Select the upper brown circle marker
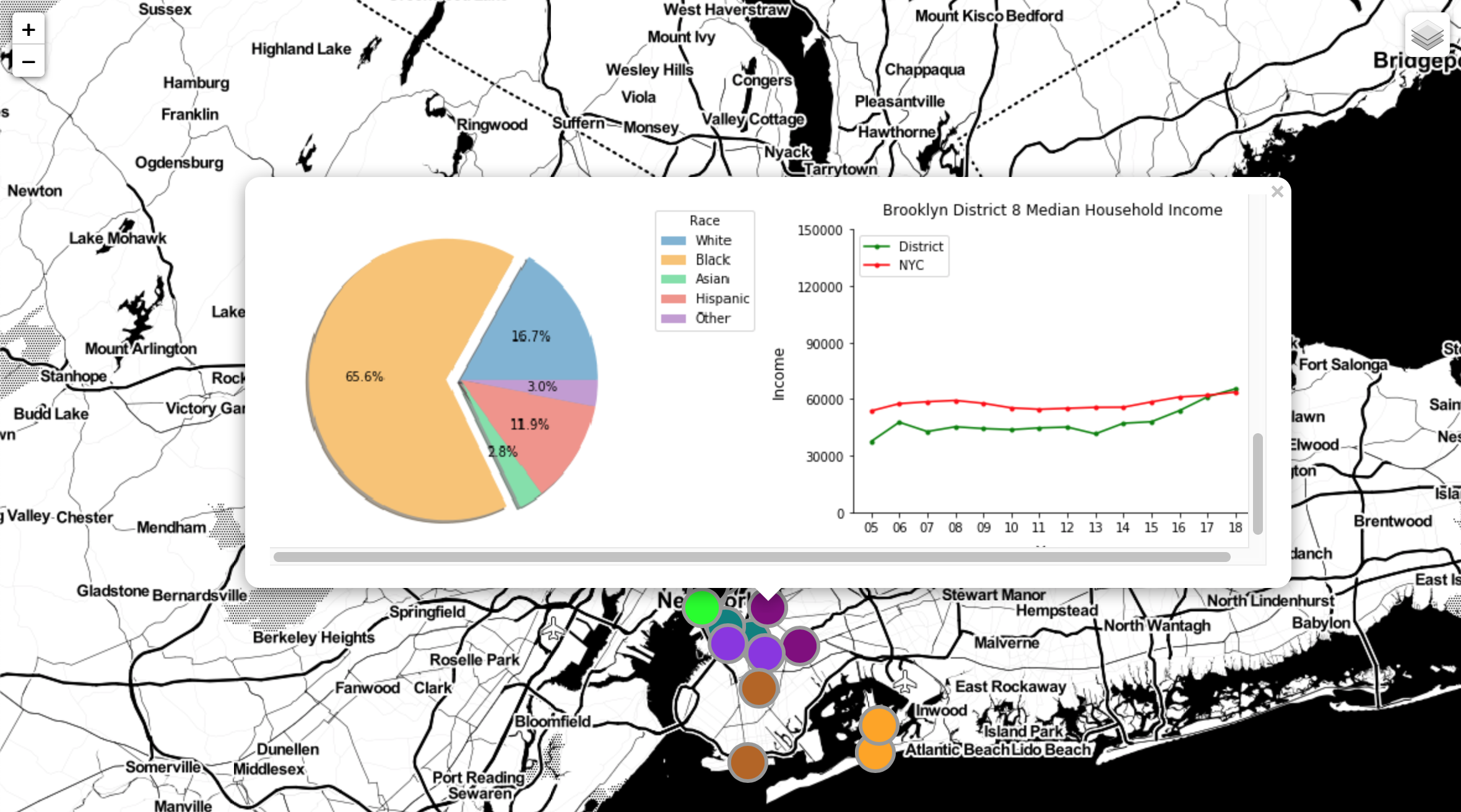 759,688
